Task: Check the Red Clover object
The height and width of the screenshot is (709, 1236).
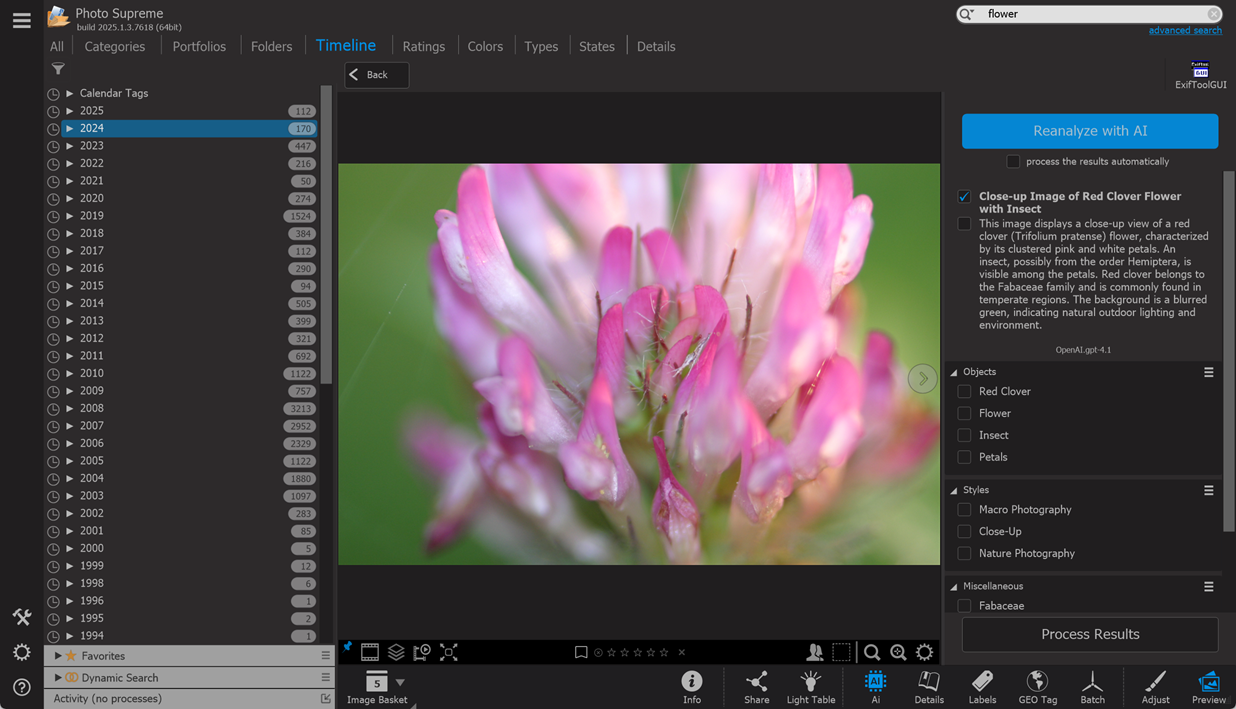Action: tap(964, 391)
